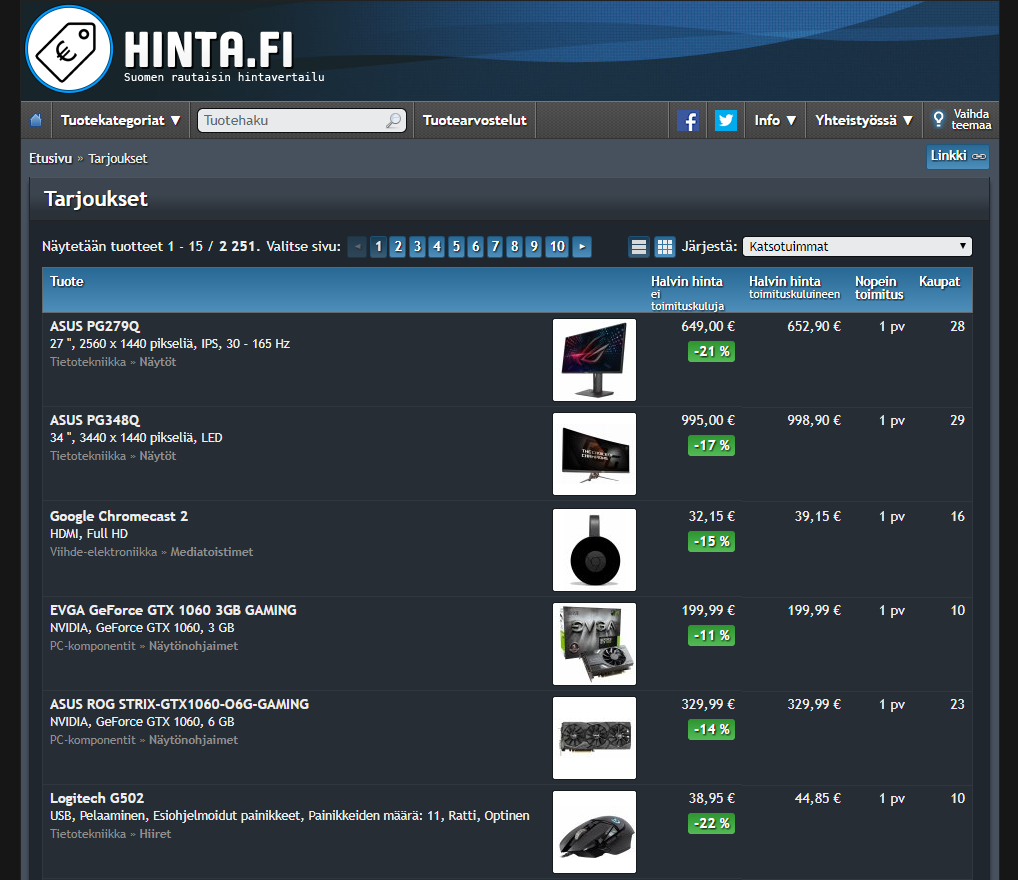
Task: Go to page 2
Action: point(398,247)
